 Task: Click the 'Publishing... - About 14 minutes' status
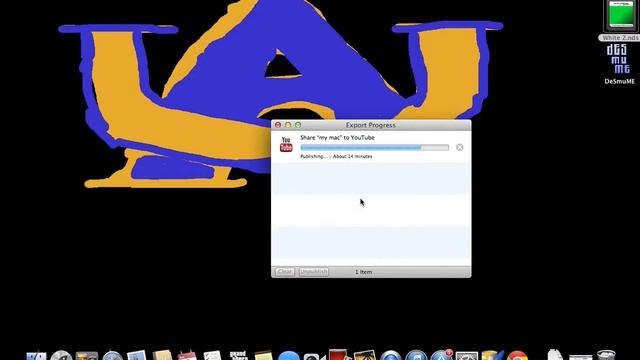(336, 156)
